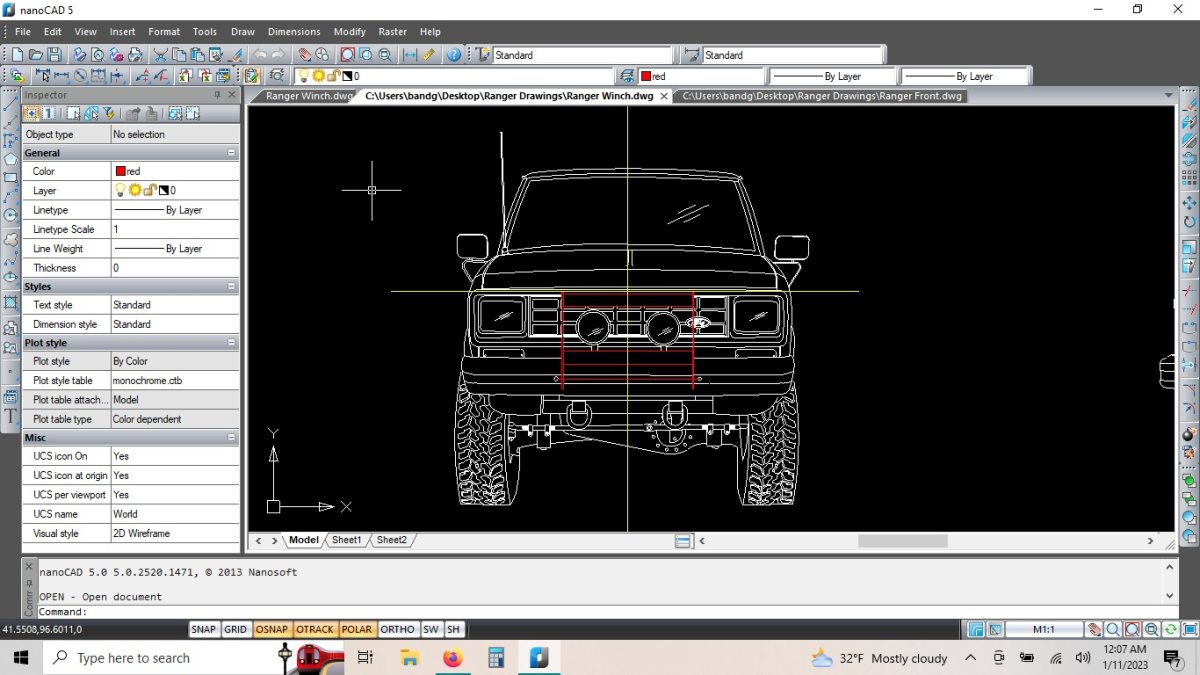
Task: Switch to the Sheet1 layout tab
Action: (x=346, y=540)
